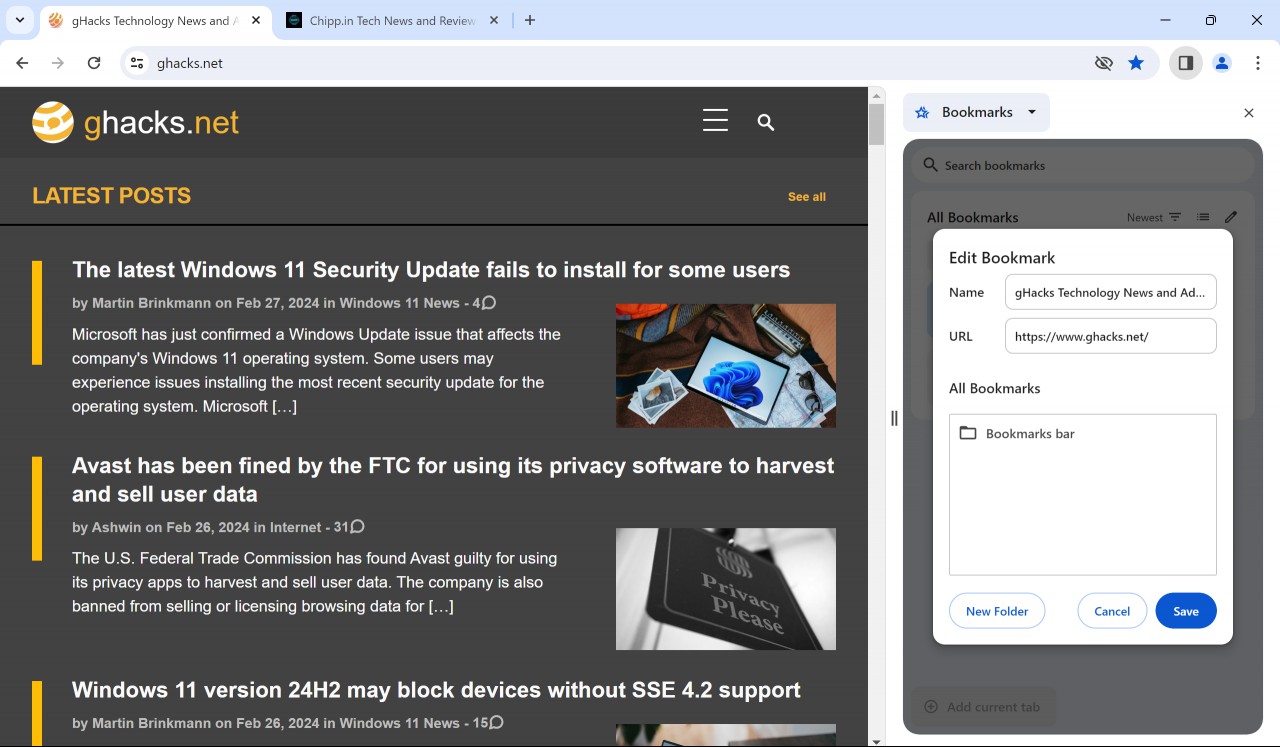Open the Avast fined by FTC headline

click(x=453, y=480)
